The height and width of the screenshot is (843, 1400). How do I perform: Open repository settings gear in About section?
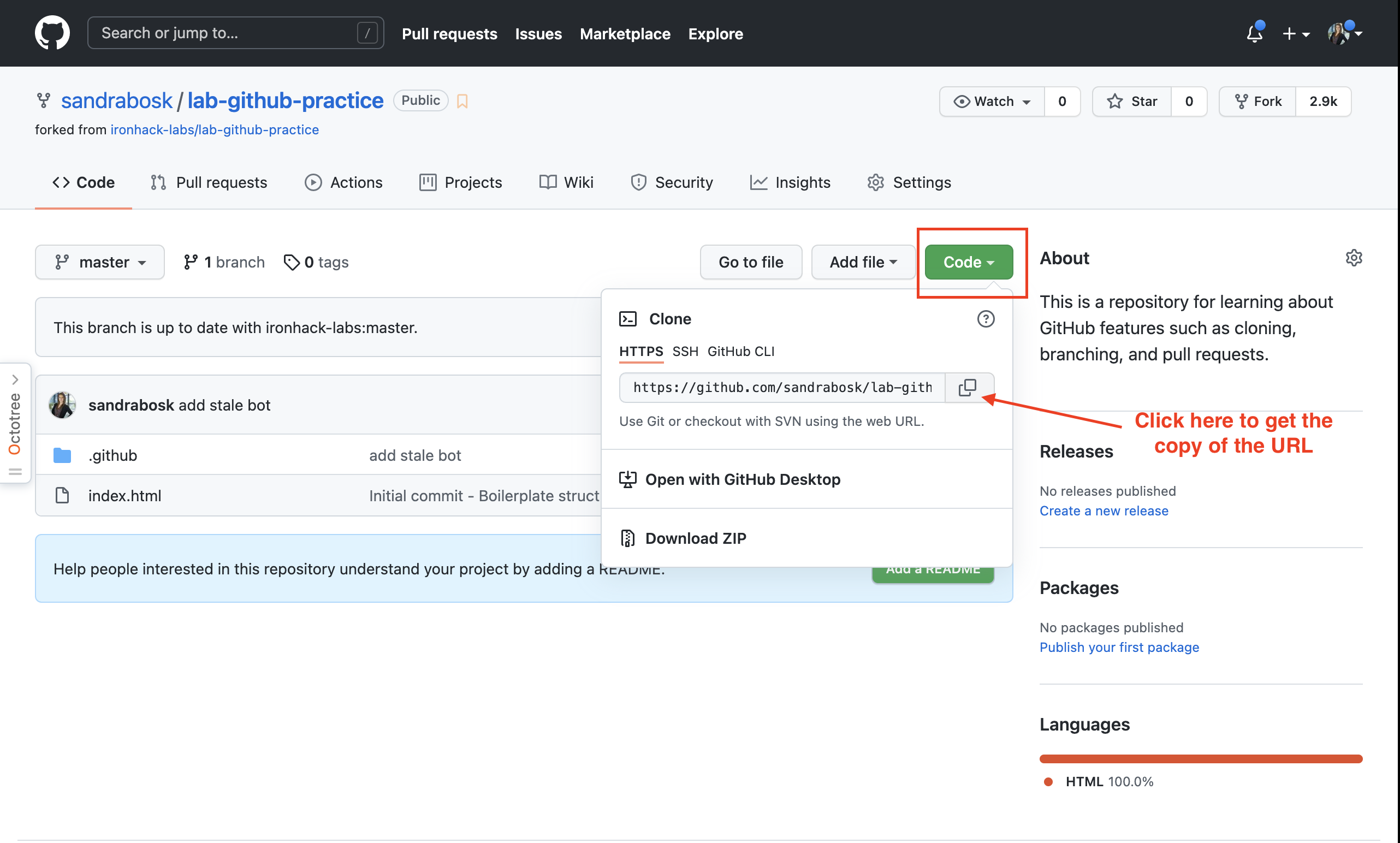pos(1354,257)
